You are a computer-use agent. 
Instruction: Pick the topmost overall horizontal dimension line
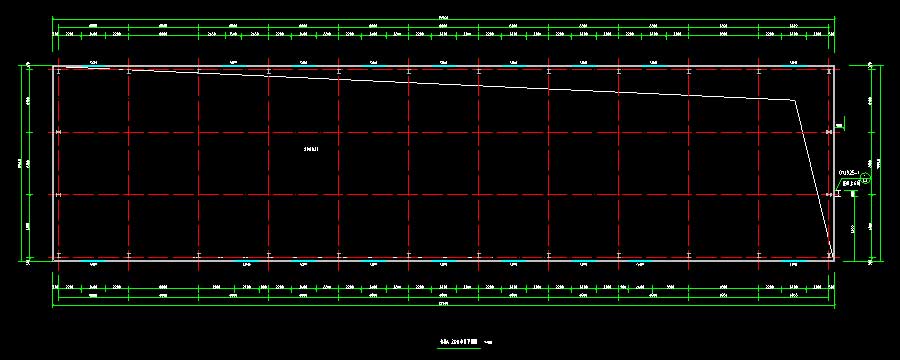(x=443, y=21)
